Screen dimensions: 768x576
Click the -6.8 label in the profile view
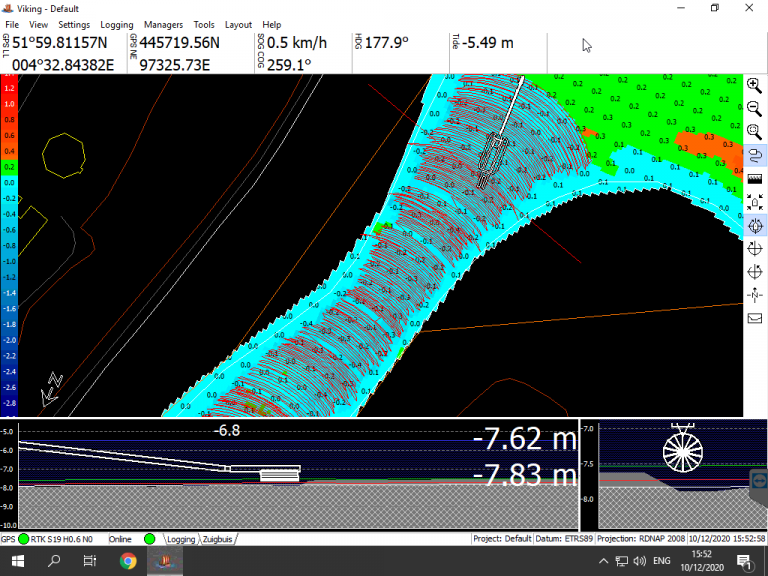coord(228,431)
